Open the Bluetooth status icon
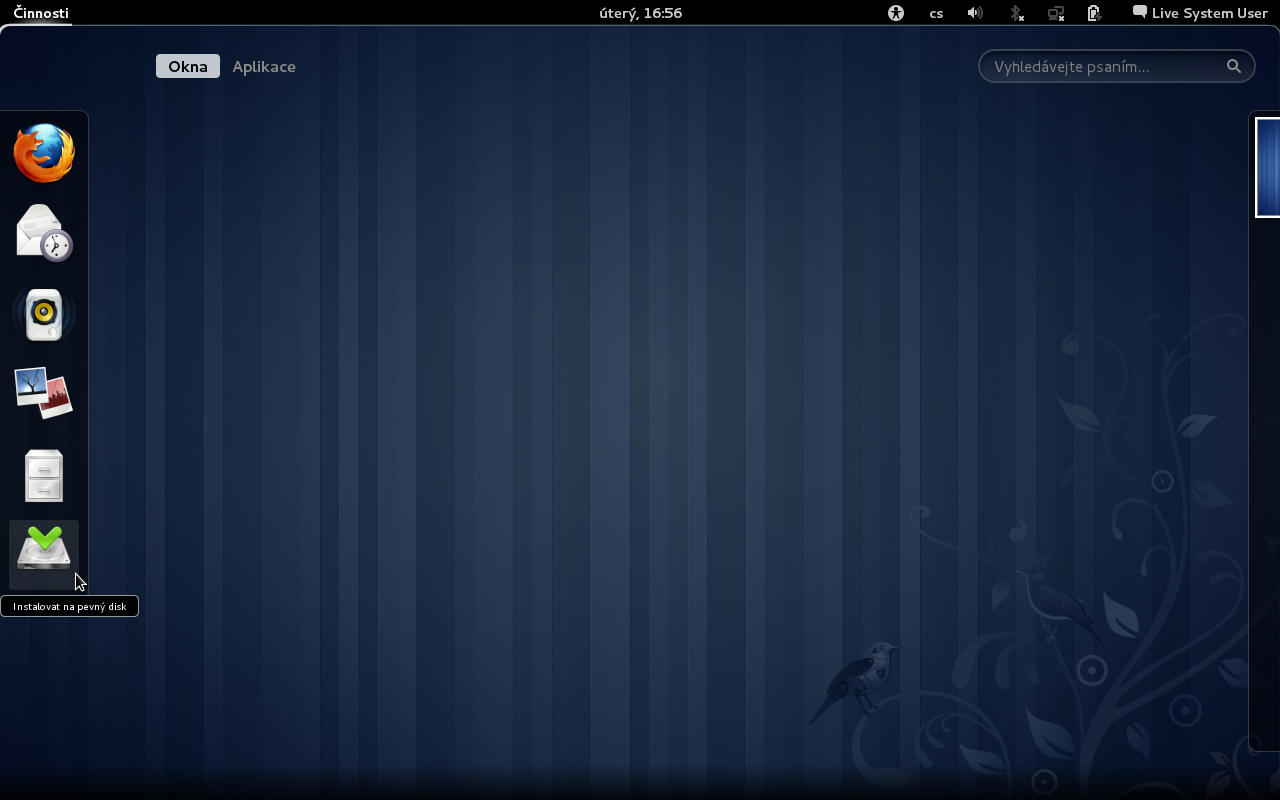Viewport: 1280px width, 800px height. point(1016,13)
